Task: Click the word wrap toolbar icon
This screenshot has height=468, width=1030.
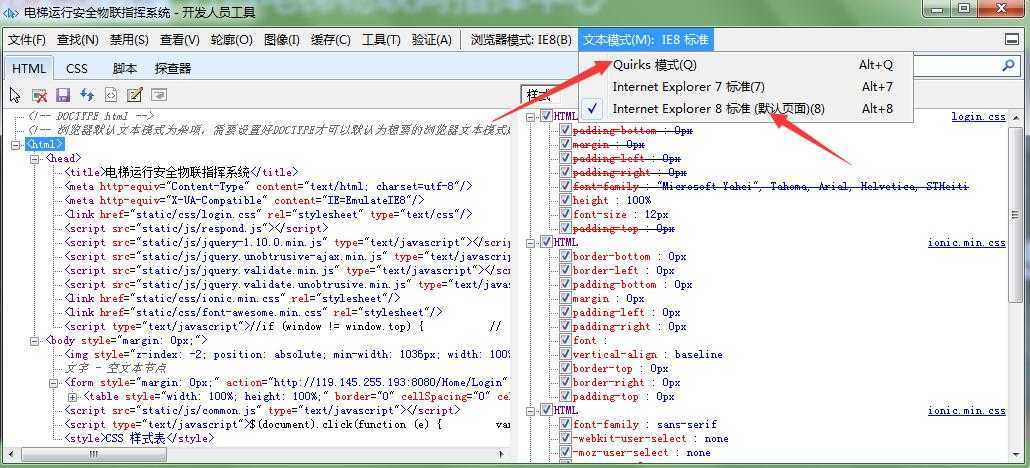Action: 158,95
